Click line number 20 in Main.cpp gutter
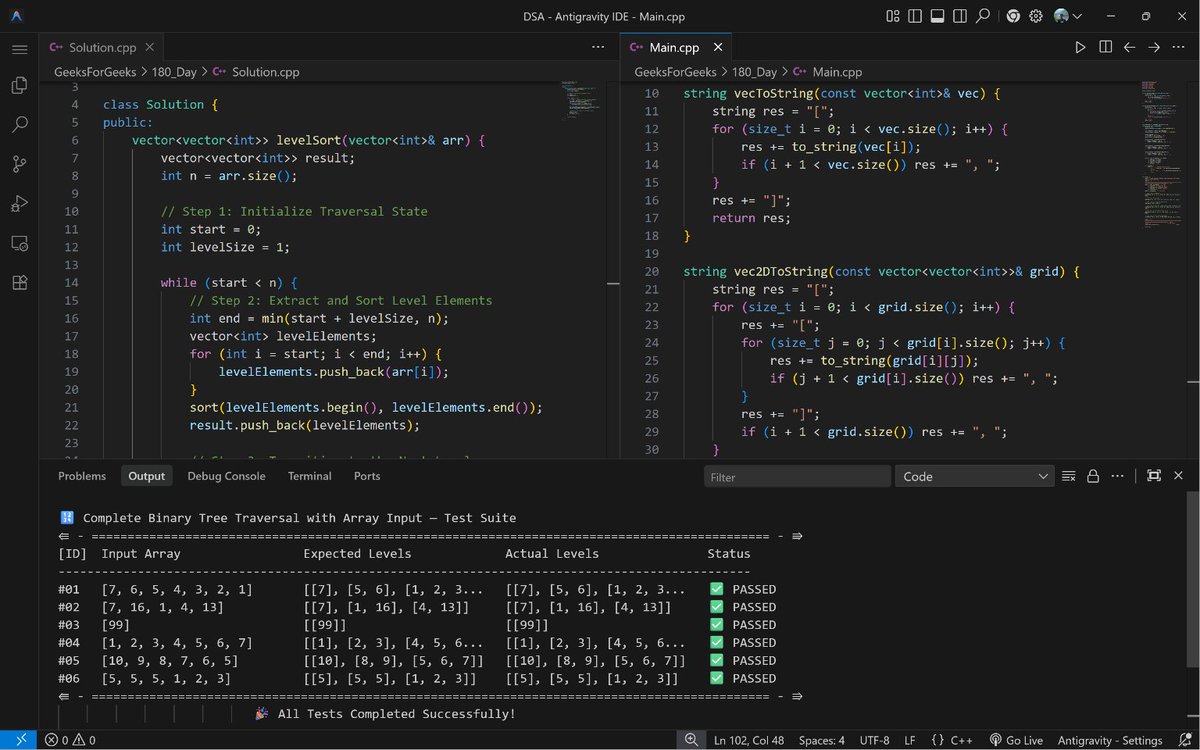 pyautogui.click(x=651, y=271)
